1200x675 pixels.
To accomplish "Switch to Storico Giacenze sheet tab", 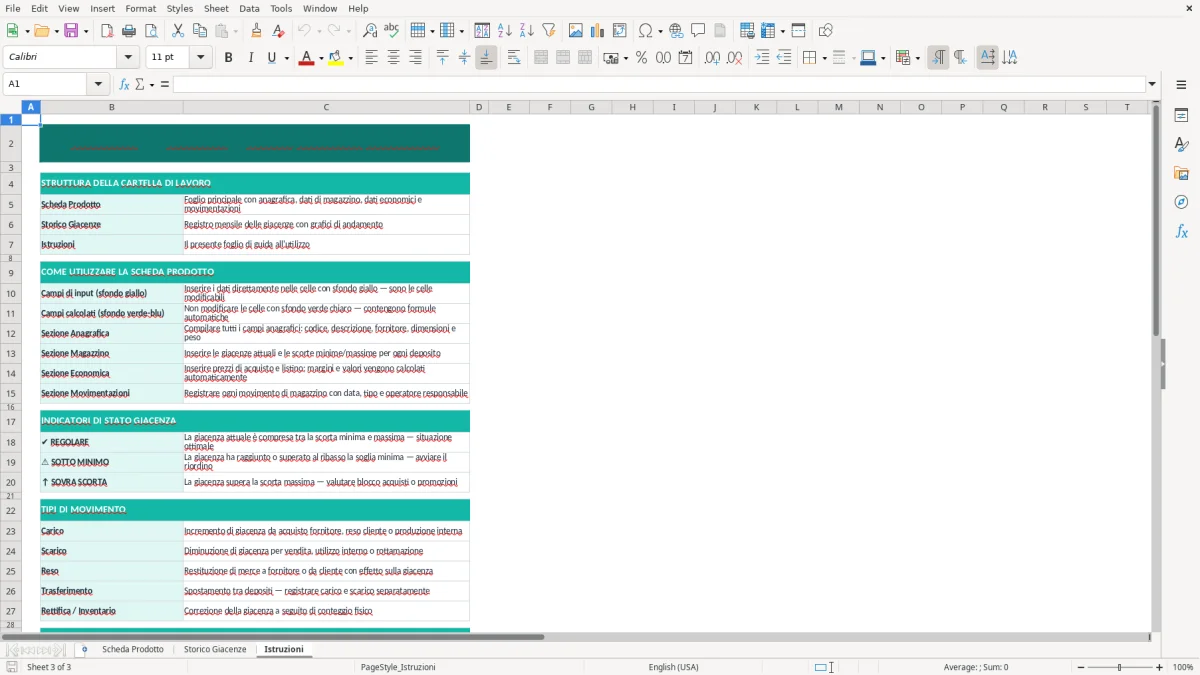I will pos(215,649).
